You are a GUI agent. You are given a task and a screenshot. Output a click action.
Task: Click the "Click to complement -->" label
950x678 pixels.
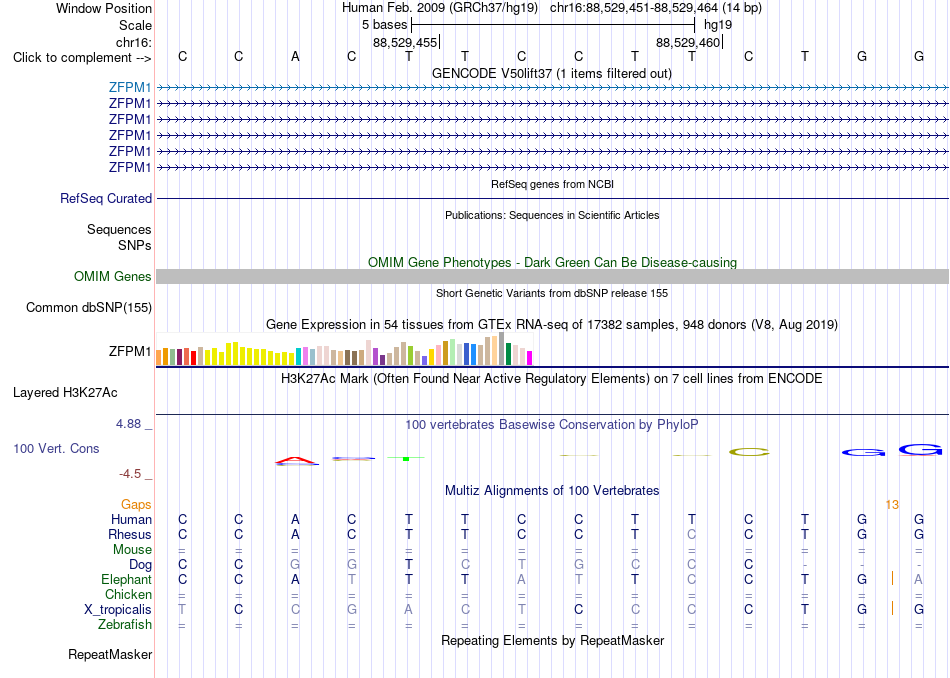(x=82, y=58)
